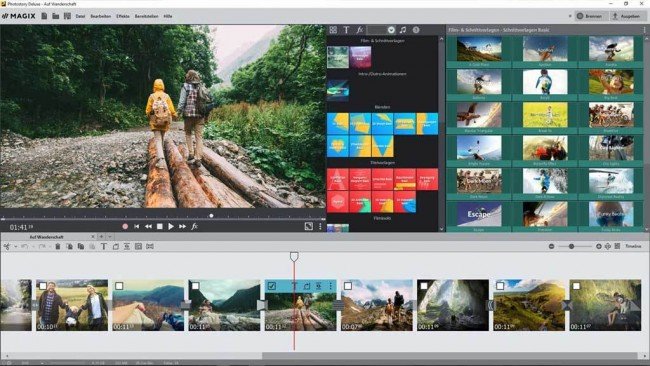
Task: Select the Auf Wanderschaft project tab
Action: (46, 237)
